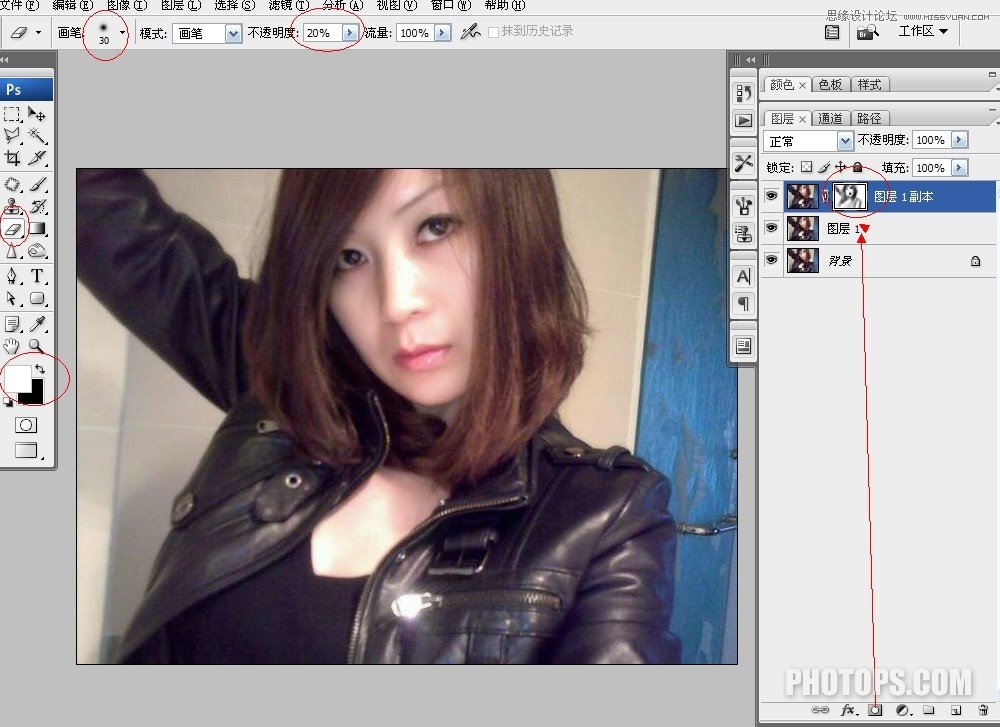Open eraser 不透明度 slider arrow
This screenshot has height=727, width=1000.
click(x=349, y=33)
